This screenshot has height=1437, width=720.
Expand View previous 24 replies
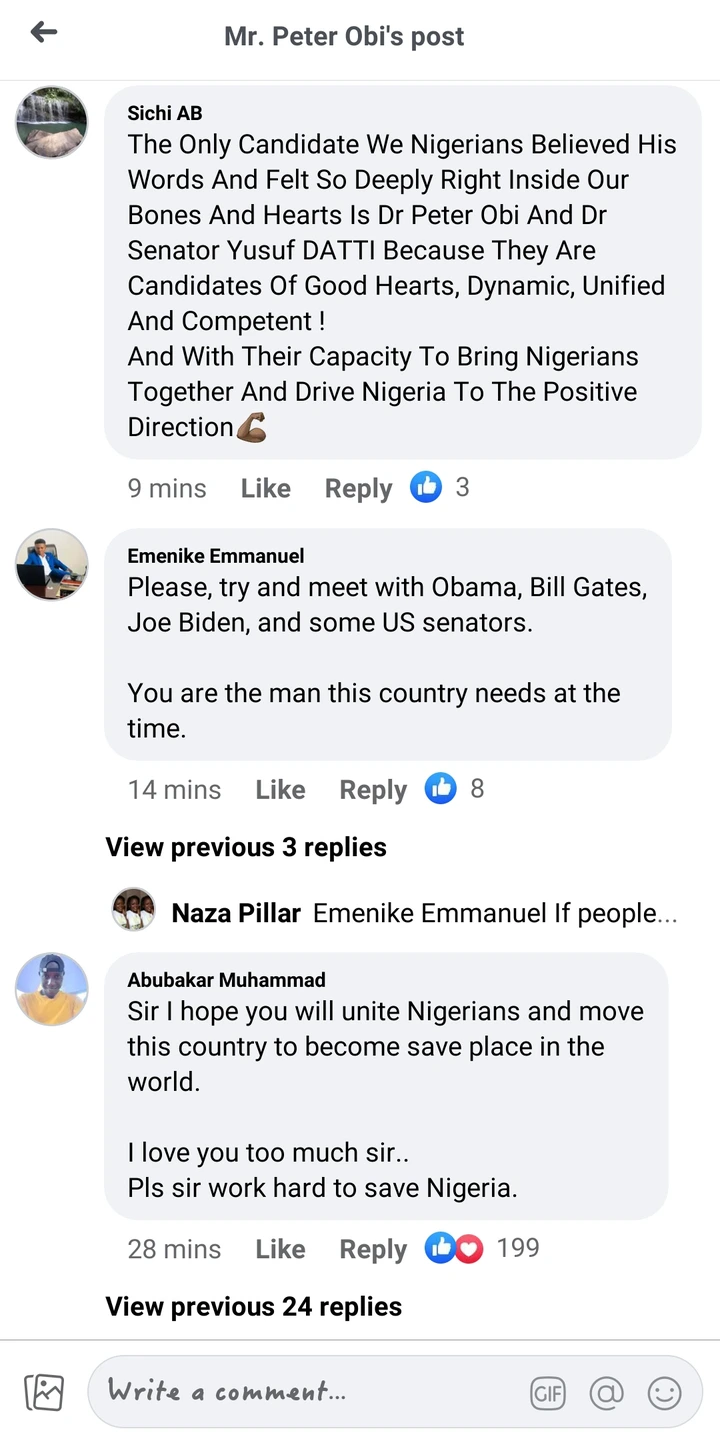click(254, 1306)
